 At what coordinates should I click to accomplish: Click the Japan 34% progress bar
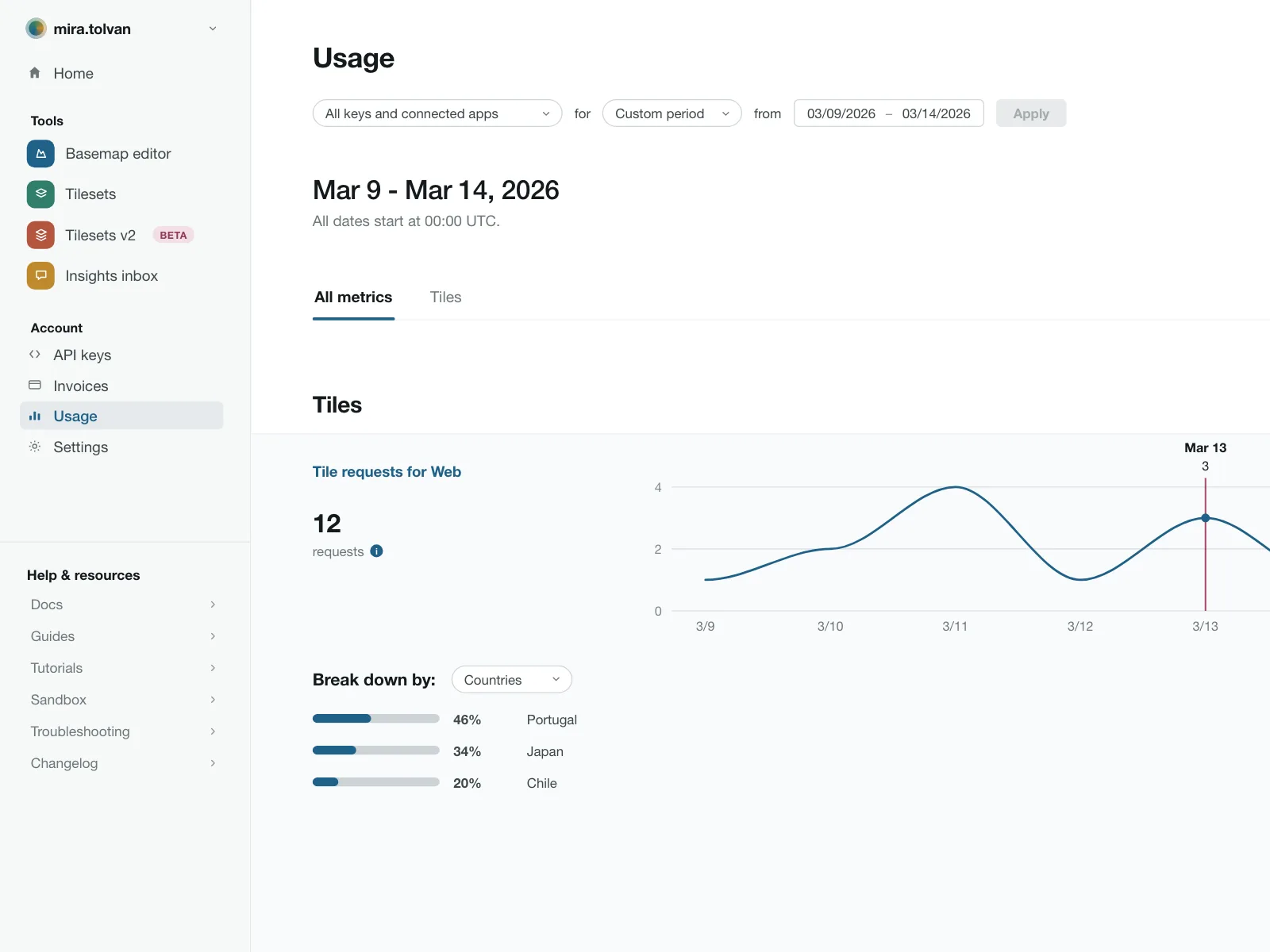click(x=376, y=750)
